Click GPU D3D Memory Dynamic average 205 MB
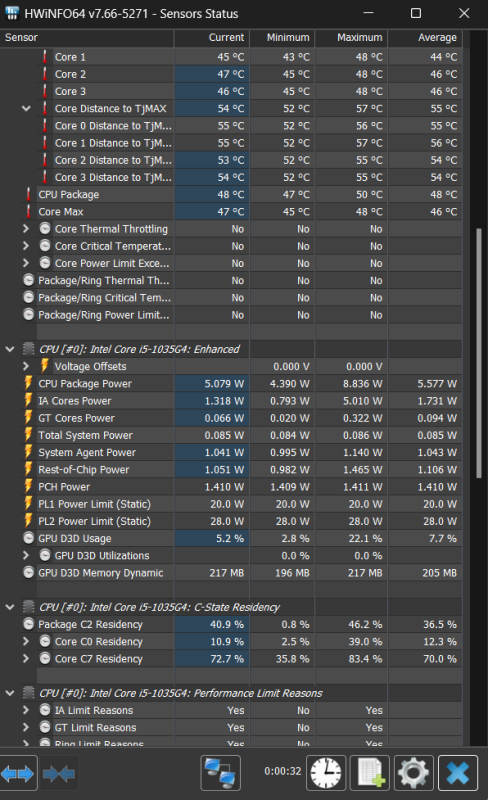This screenshot has height=800, width=488. coord(440,573)
